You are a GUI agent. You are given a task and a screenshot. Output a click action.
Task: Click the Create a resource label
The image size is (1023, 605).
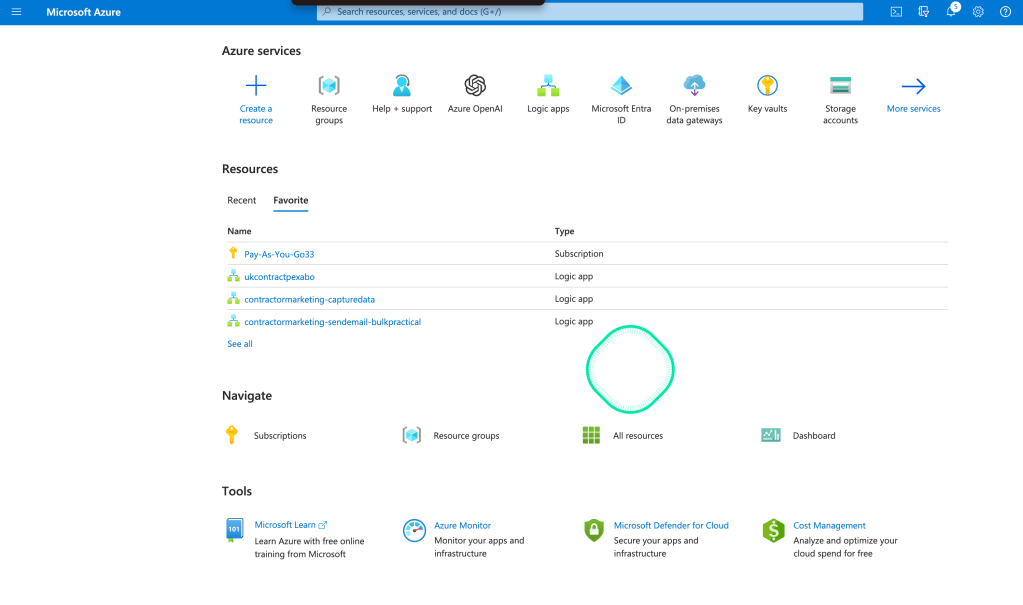tap(256, 114)
